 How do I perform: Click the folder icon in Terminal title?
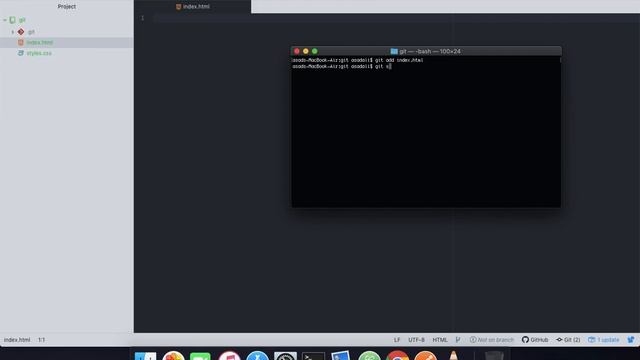[x=394, y=51]
